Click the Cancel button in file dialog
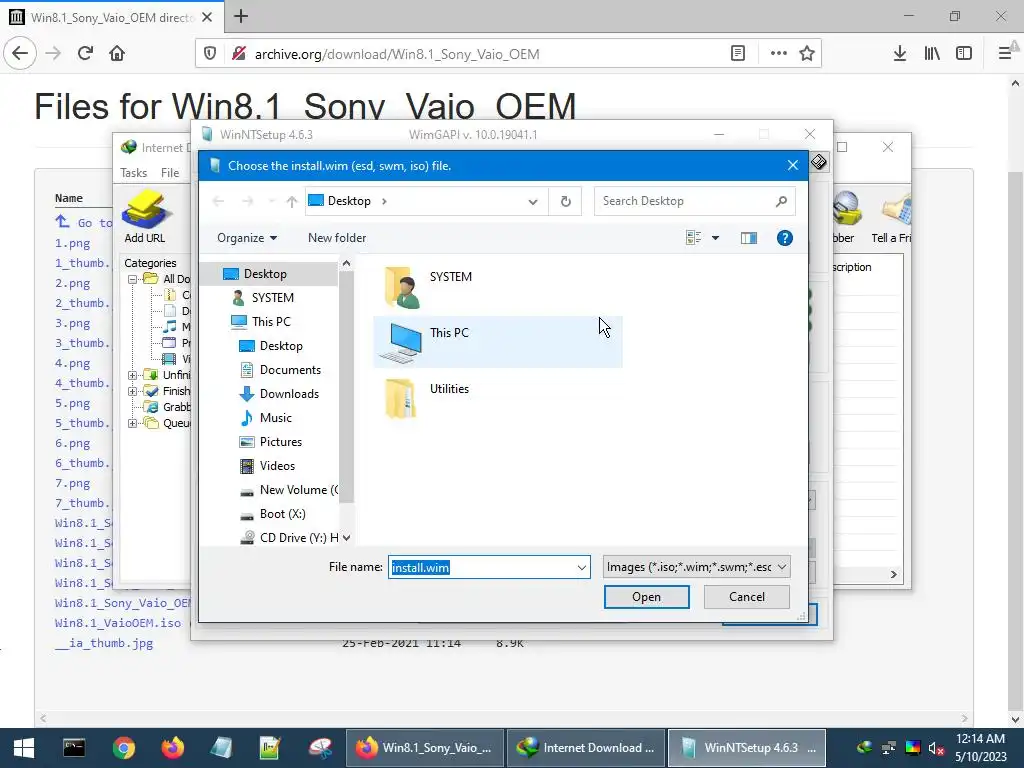 (746, 597)
